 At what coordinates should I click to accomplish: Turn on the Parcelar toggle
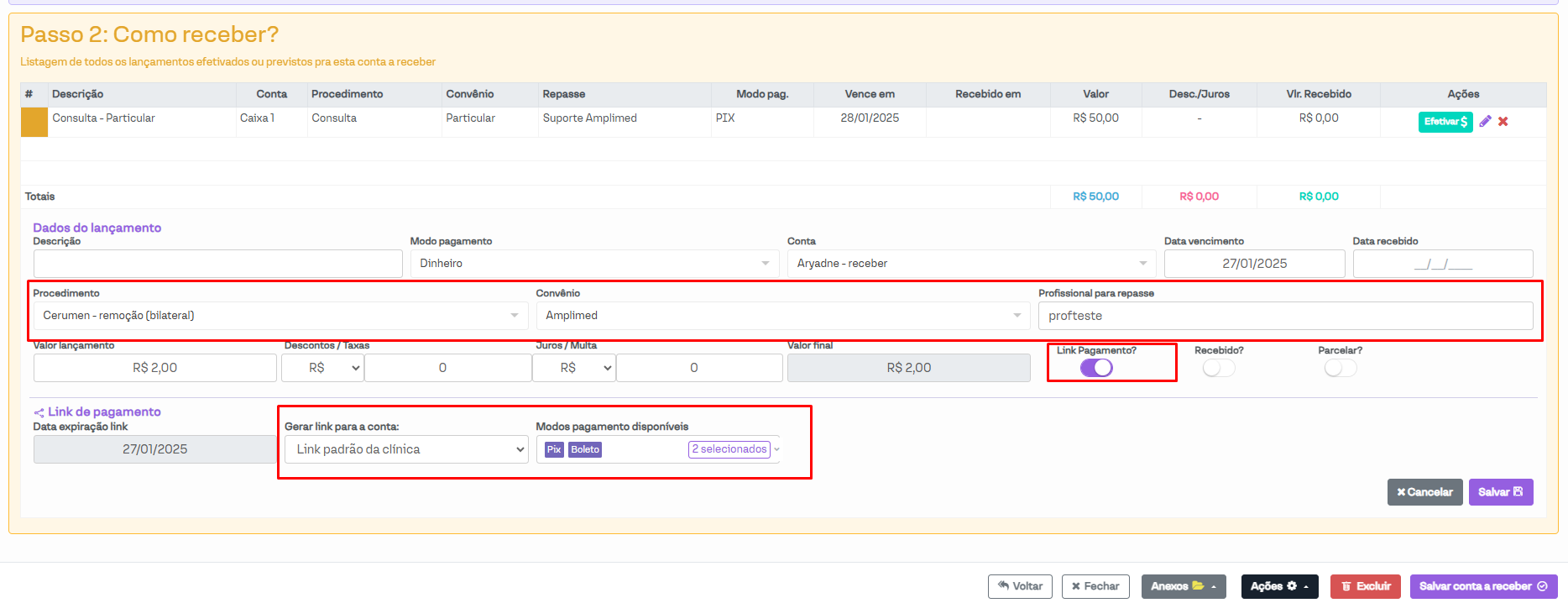[x=1340, y=368]
